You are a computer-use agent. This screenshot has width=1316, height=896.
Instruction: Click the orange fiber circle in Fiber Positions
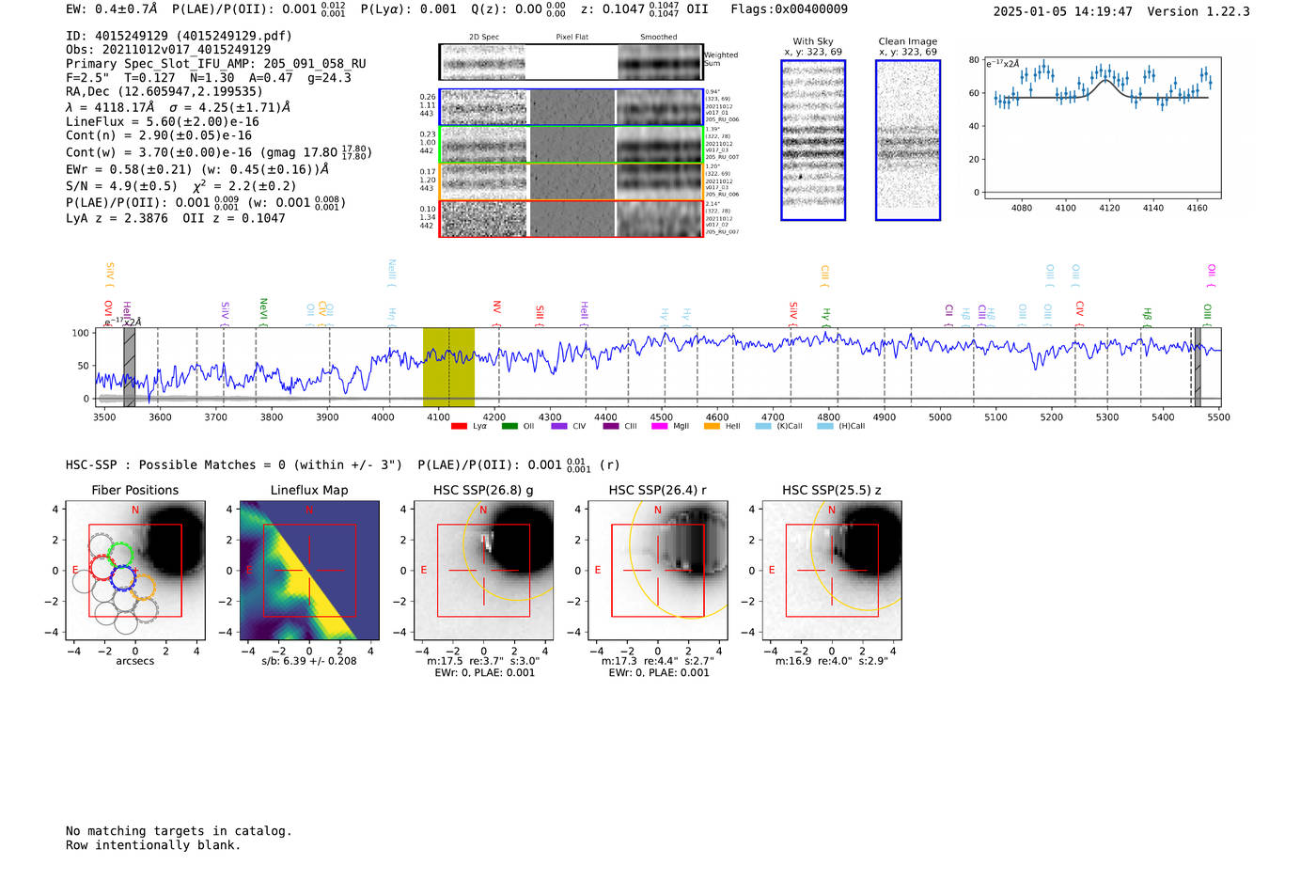tap(142, 588)
